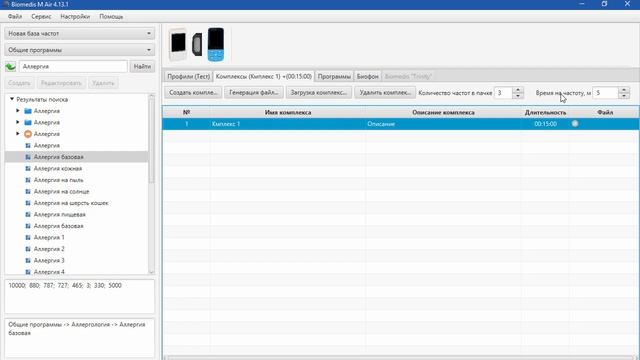Open the Настройки menu
The width and height of the screenshot is (640, 360).
75,16
